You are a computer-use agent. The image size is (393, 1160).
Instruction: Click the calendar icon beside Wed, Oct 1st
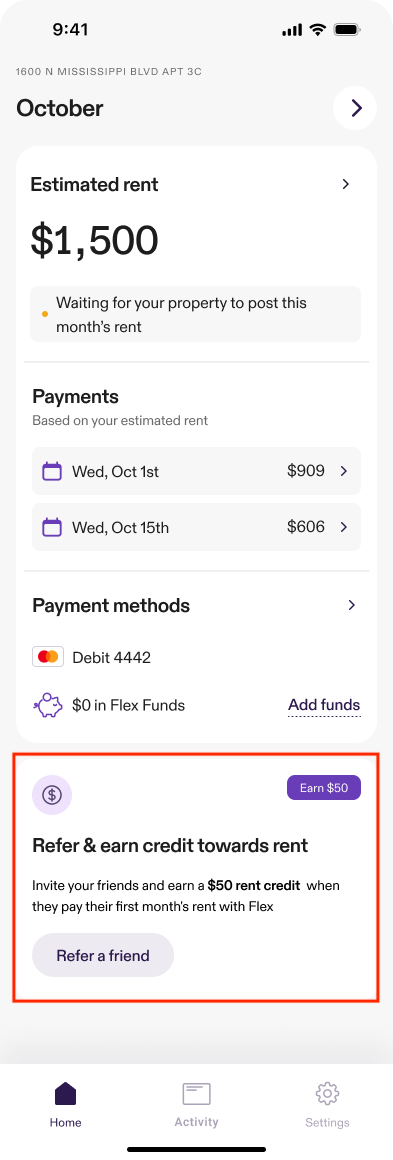coord(52,471)
